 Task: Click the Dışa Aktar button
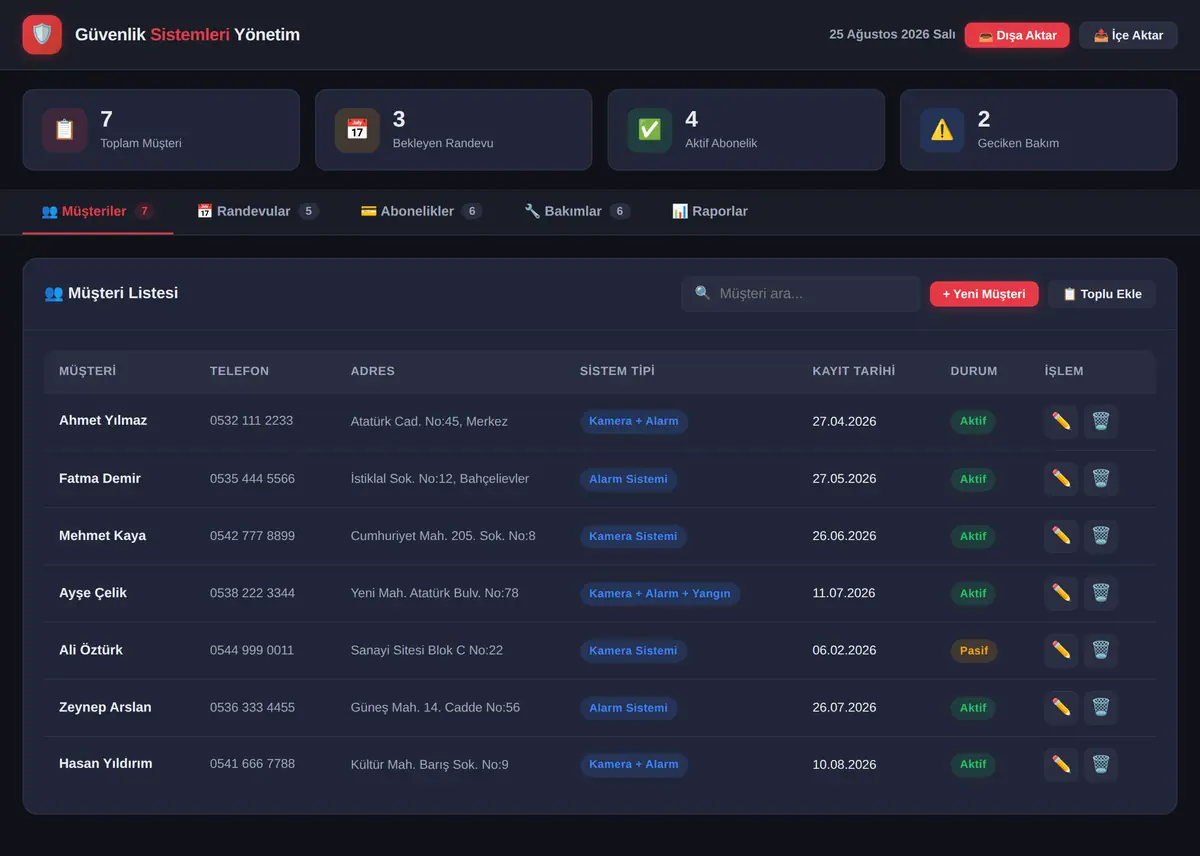click(1017, 35)
